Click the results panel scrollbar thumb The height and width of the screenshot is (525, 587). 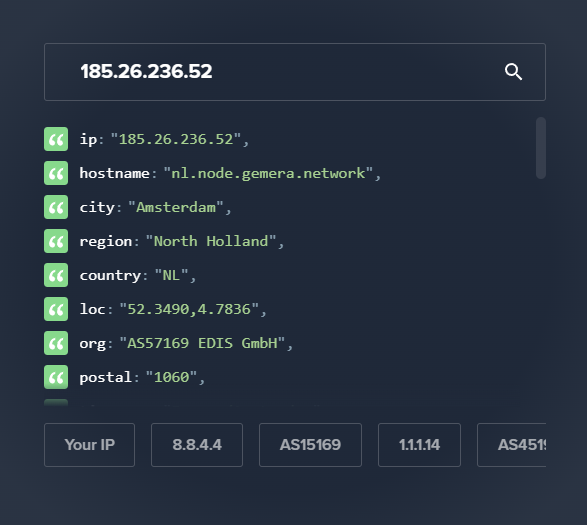click(x=541, y=148)
